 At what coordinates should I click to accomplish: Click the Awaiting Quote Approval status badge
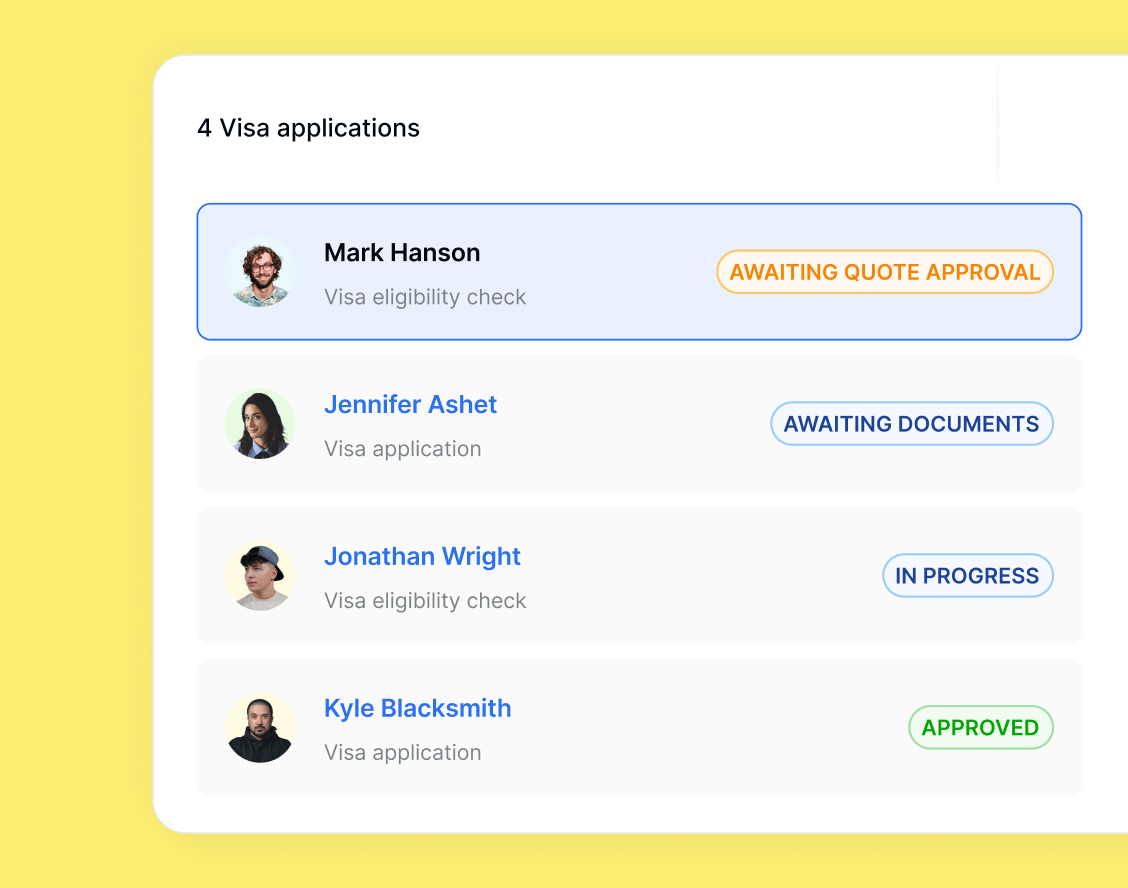coord(885,272)
